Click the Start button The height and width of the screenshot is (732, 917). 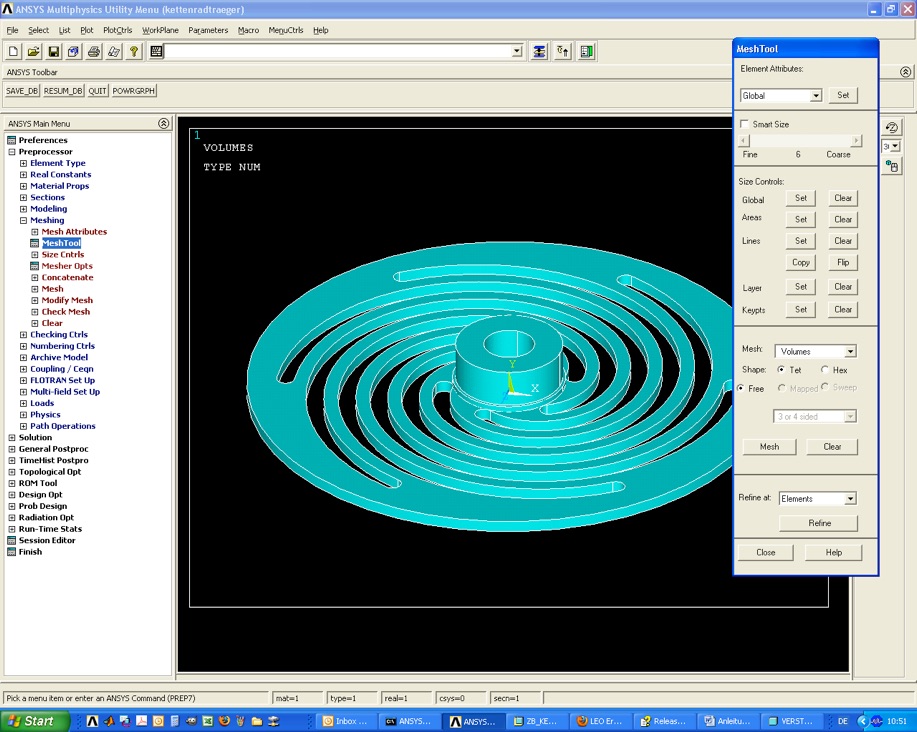click(x=34, y=721)
